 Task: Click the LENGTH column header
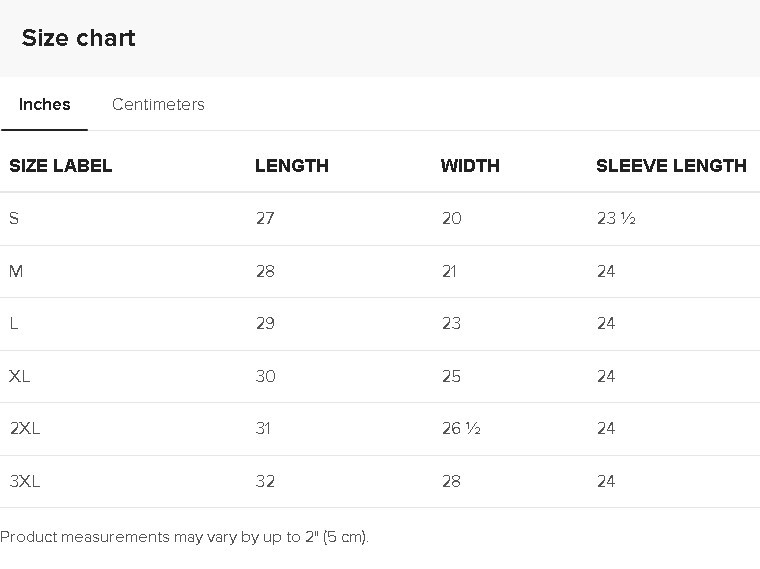pos(292,166)
